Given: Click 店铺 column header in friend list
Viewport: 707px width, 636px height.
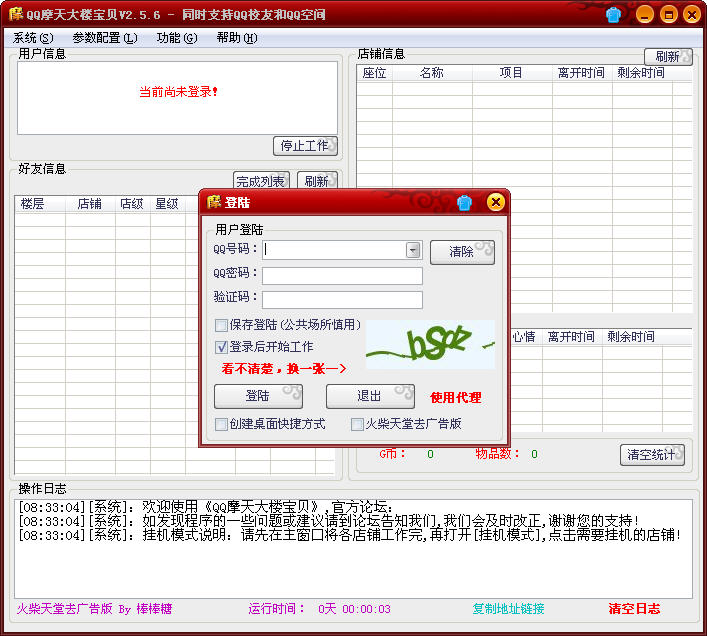Looking at the screenshot, I should coord(90,204).
